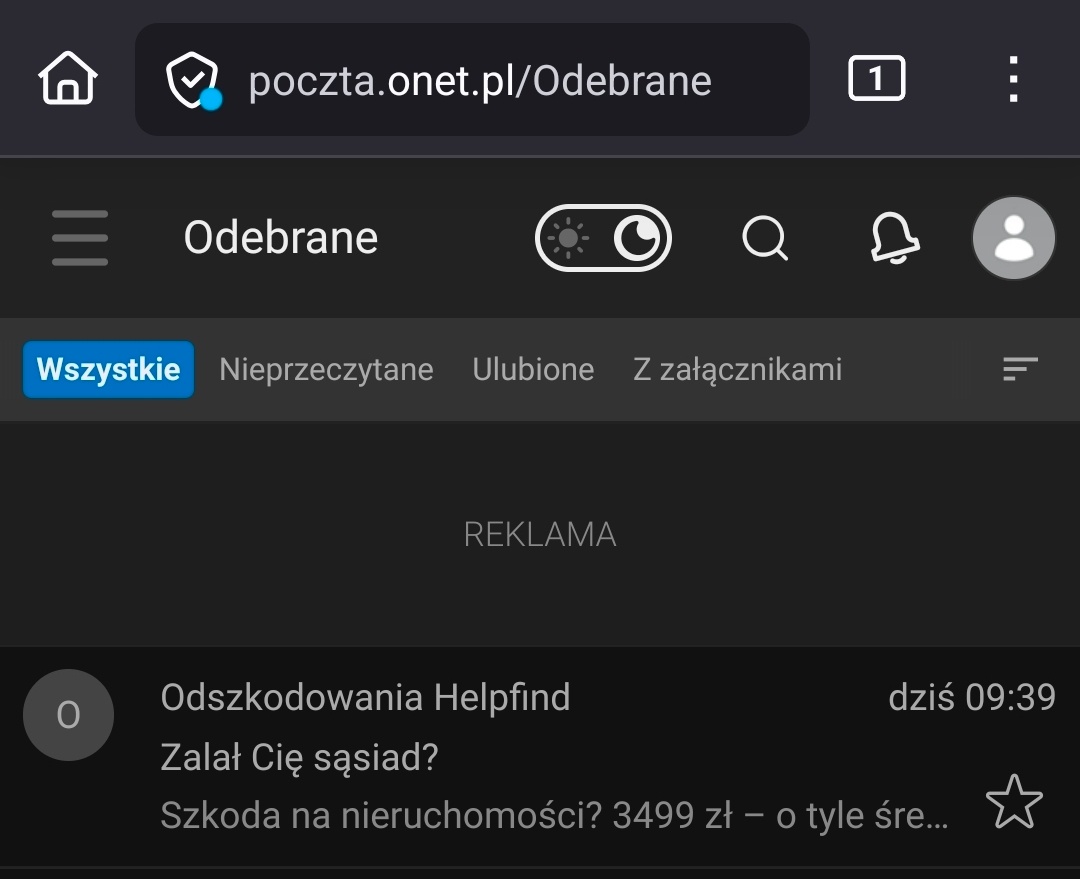Star the Odszkodowania Helpfind email
Screen dimensions: 1080x879
(1016, 802)
